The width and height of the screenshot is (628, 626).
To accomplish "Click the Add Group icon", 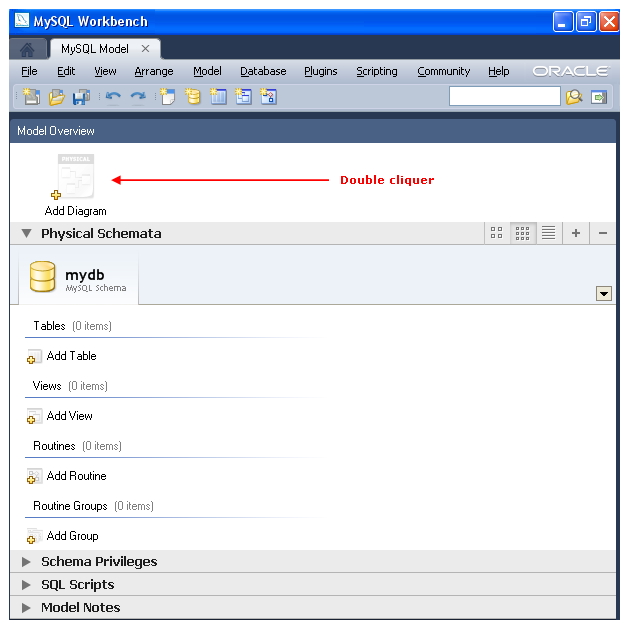I will (34, 537).
